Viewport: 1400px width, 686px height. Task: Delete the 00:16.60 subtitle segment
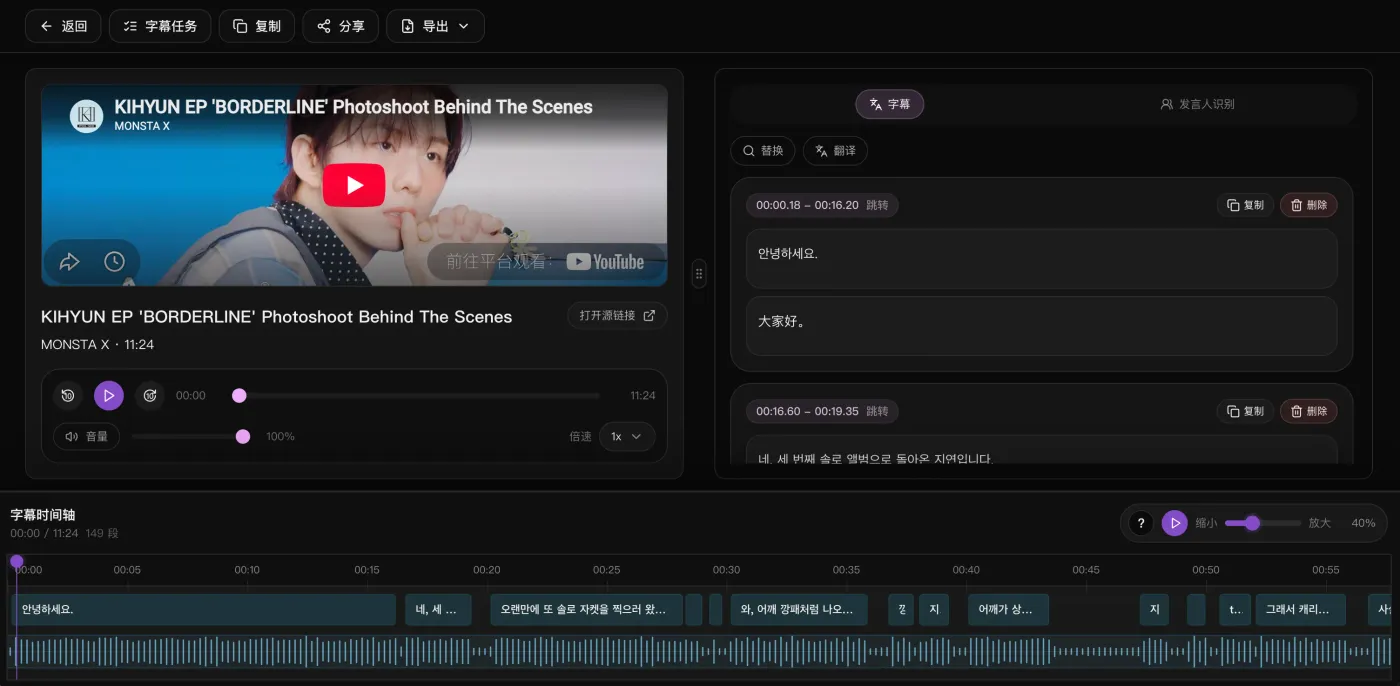point(1309,411)
